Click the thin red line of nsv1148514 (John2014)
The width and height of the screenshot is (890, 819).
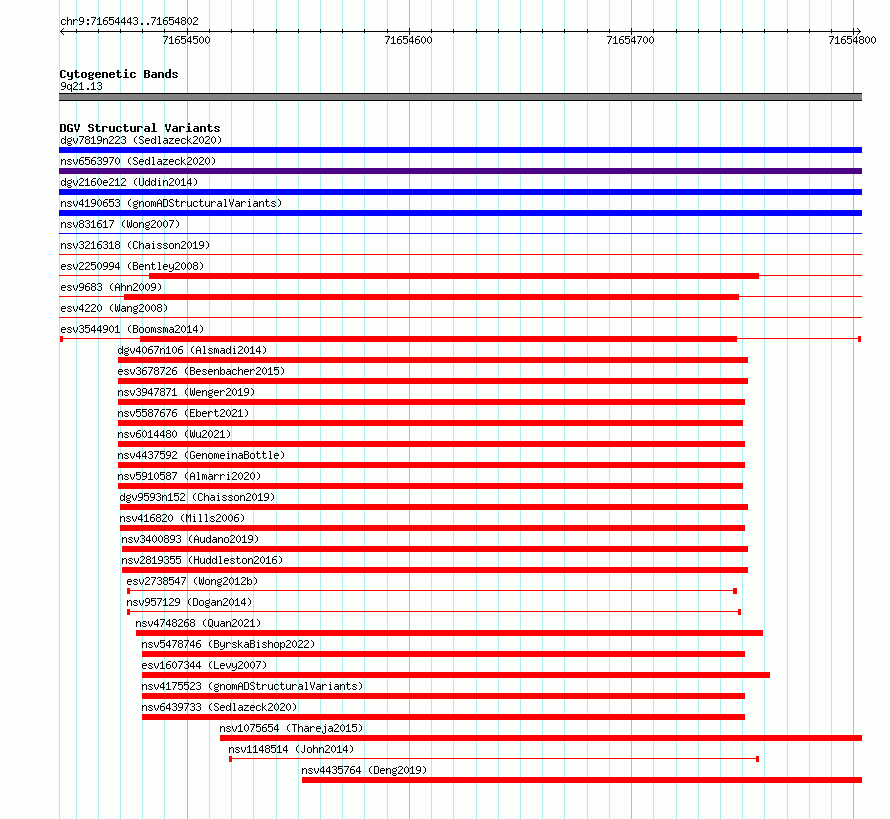(494, 759)
